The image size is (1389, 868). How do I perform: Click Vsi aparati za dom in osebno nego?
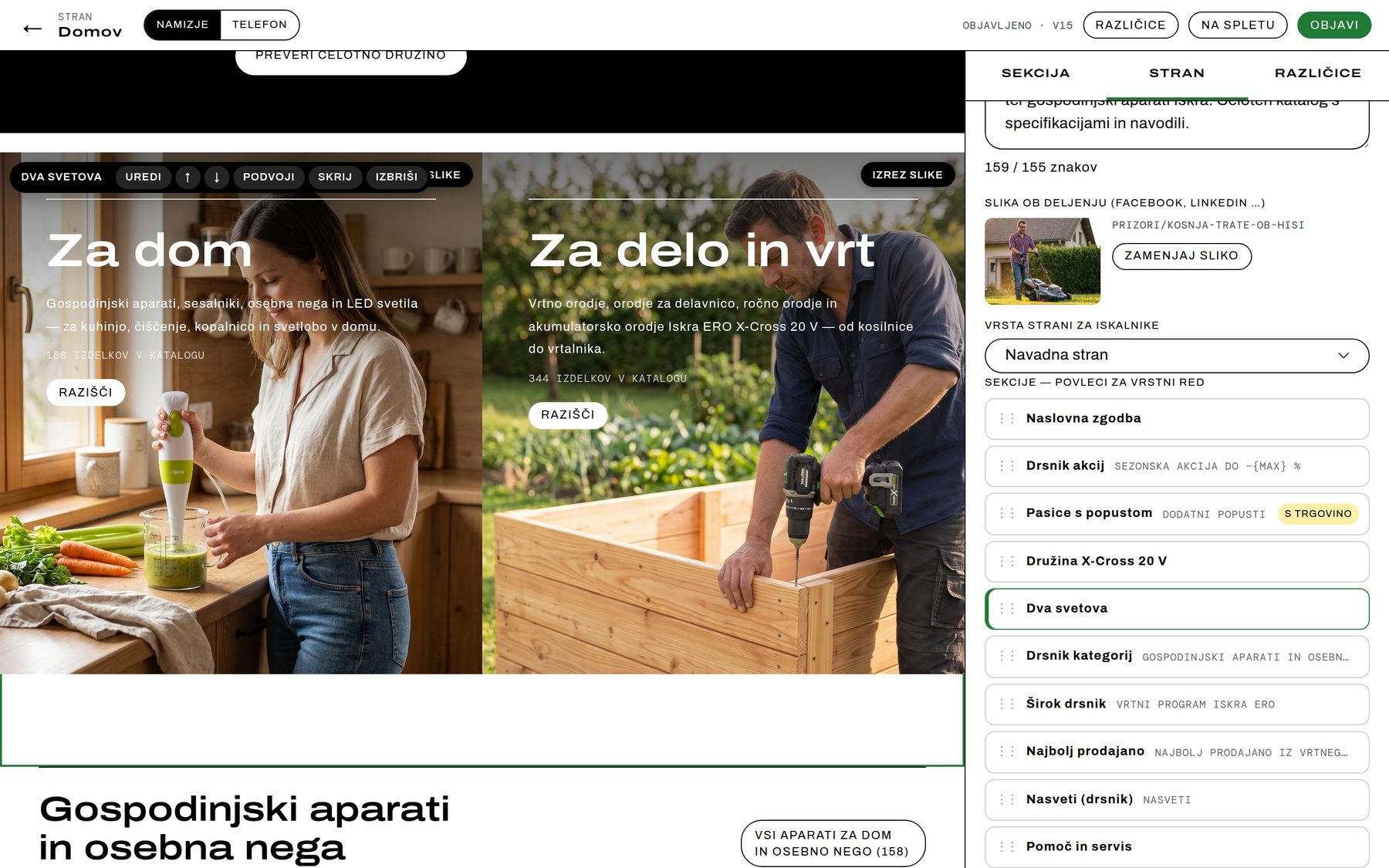tap(833, 843)
